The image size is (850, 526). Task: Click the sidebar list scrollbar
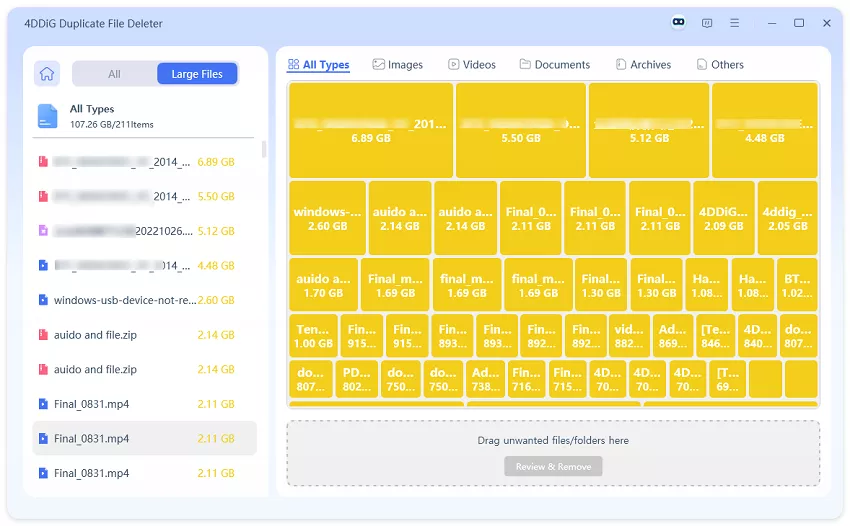264,149
